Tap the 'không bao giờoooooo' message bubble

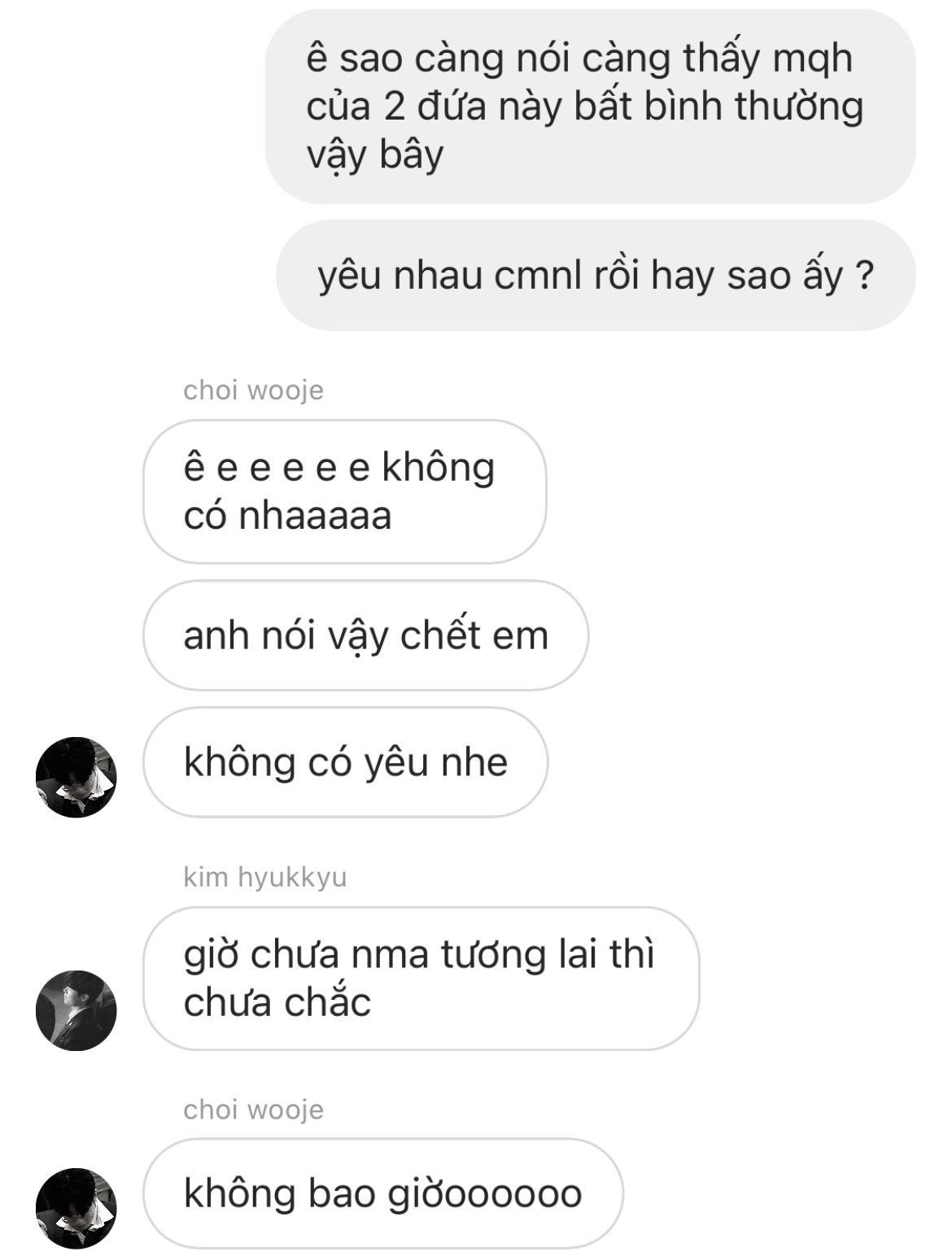coord(383,1193)
